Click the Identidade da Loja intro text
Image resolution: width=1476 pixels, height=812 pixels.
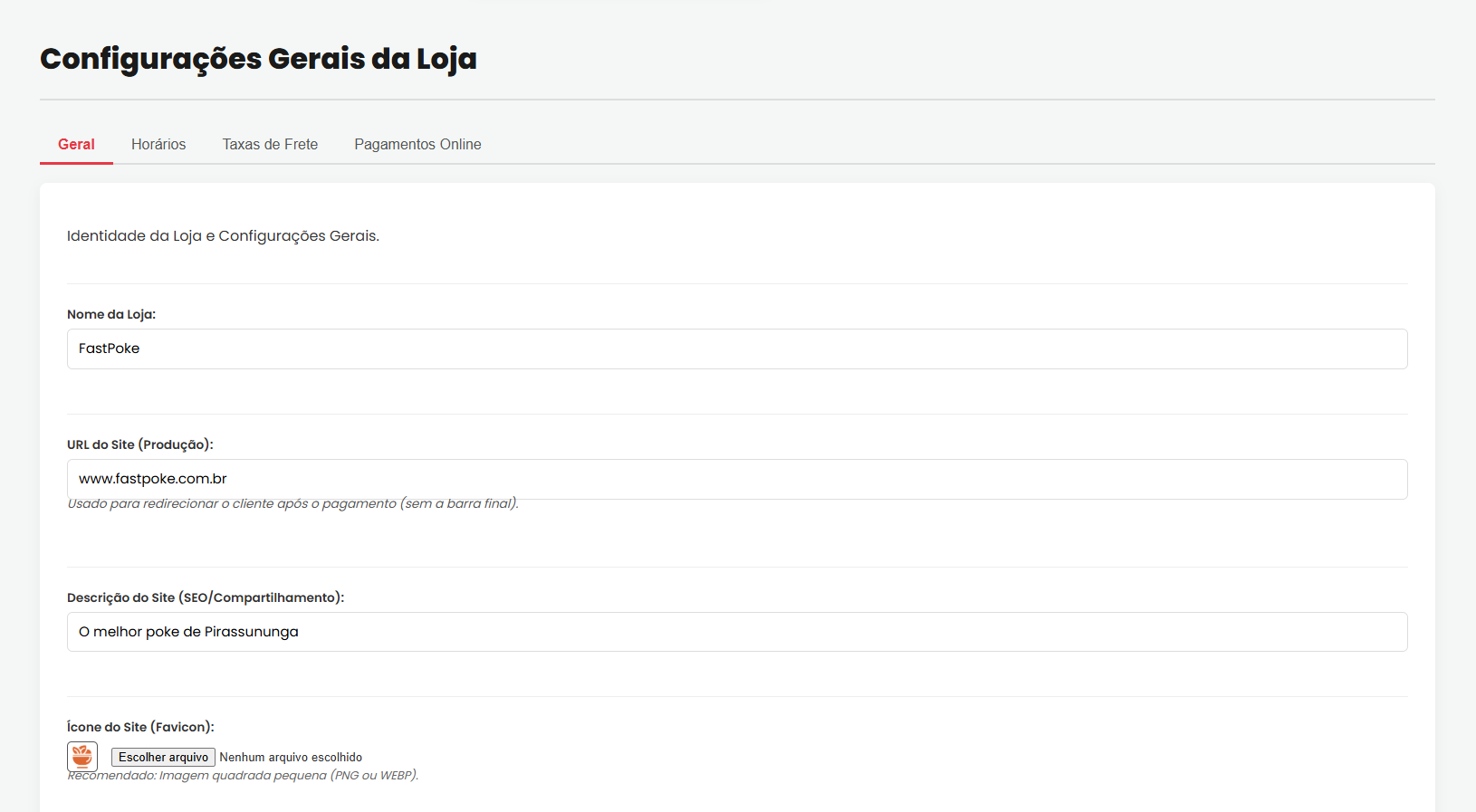(223, 236)
